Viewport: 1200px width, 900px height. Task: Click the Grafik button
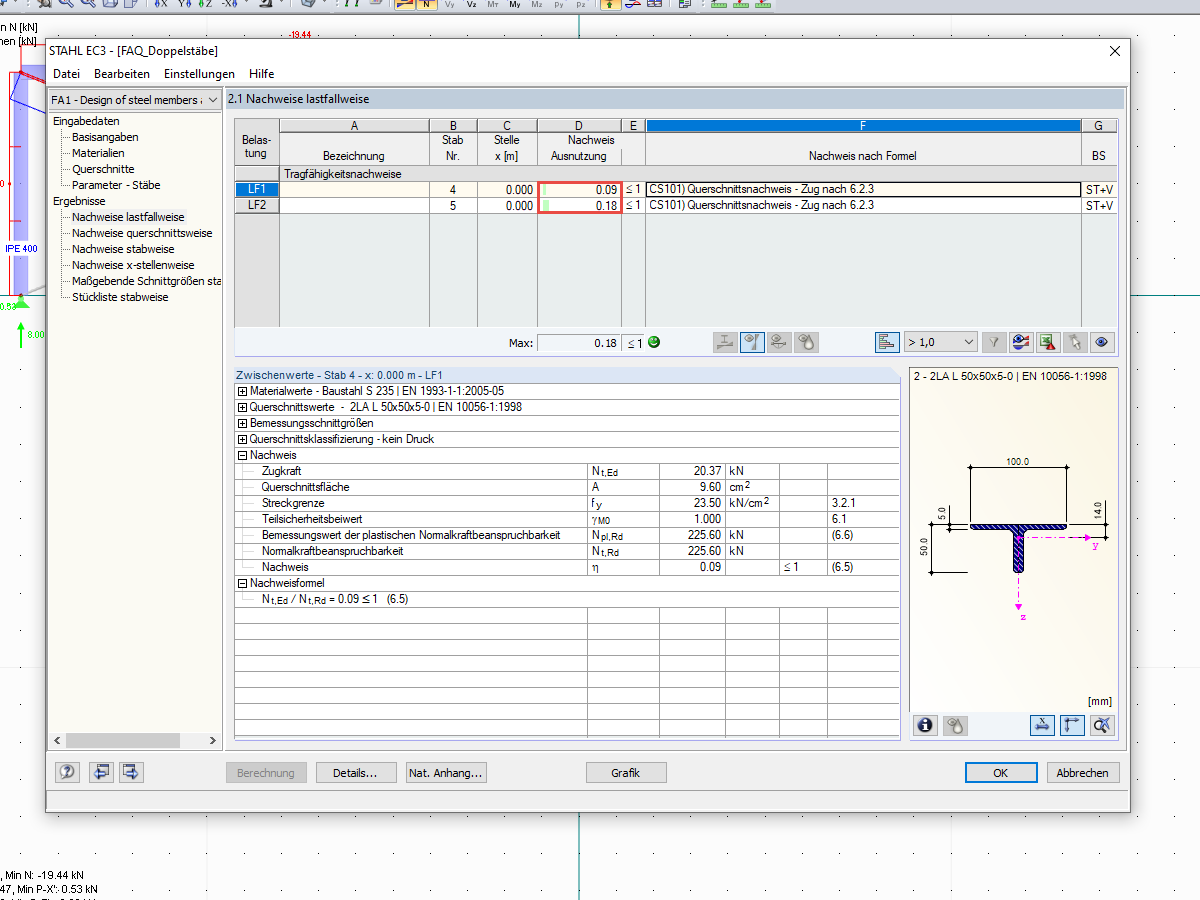(x=626, y=772)
